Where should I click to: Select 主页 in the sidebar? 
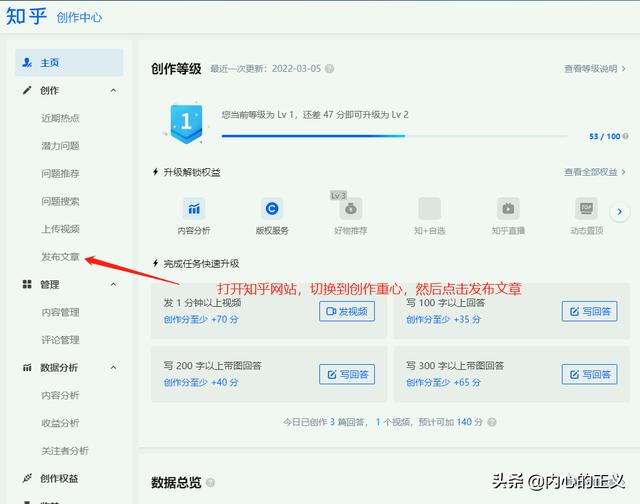click(x=69, y=62)
